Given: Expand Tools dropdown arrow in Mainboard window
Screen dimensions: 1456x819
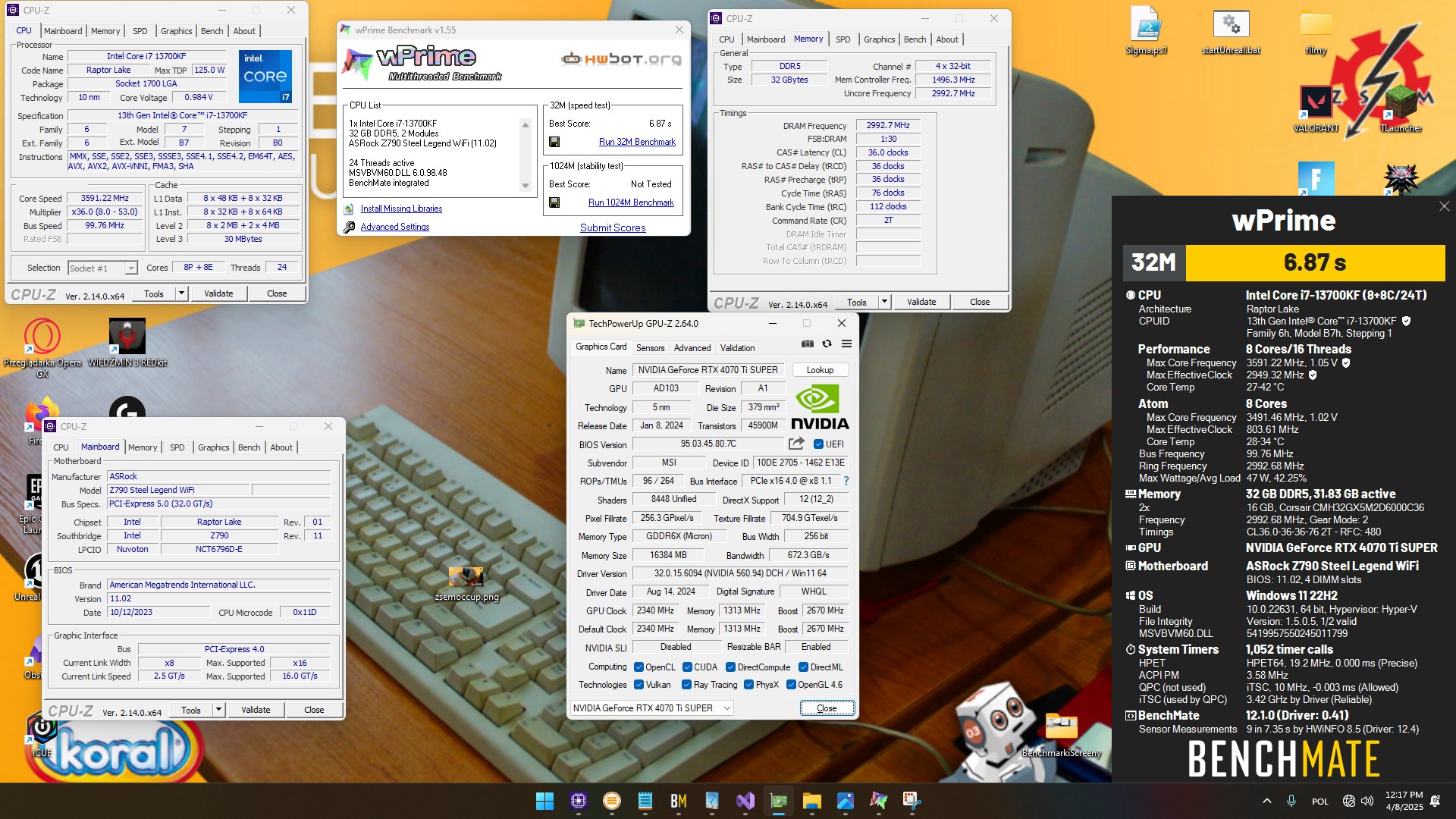Looking at the screenshot, I should point(218,711).
